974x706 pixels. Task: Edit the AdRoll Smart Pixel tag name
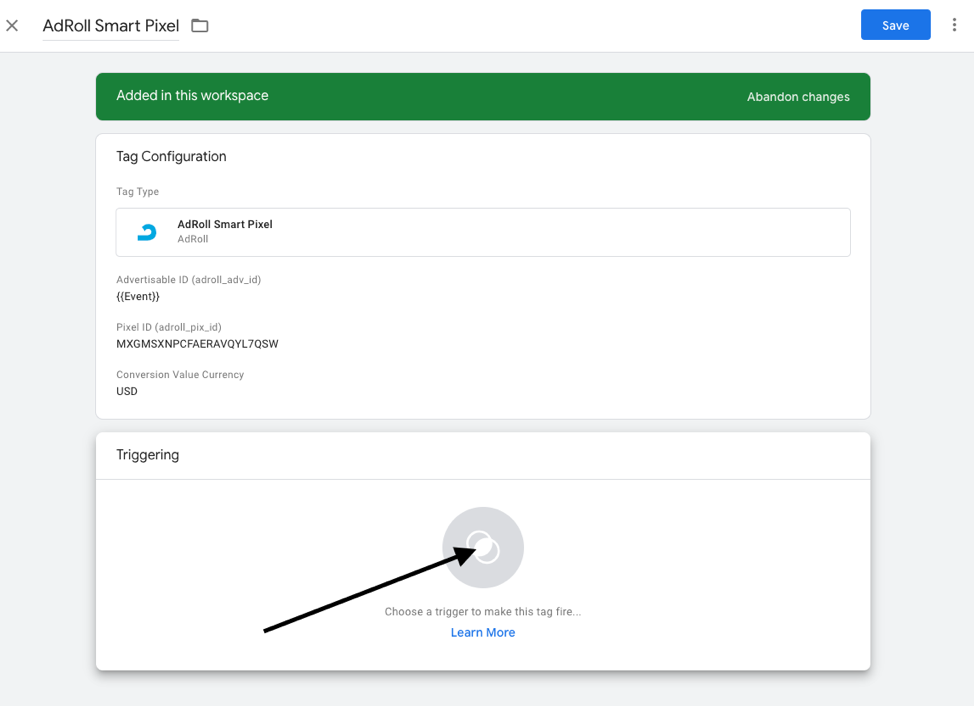click(110, 25)
